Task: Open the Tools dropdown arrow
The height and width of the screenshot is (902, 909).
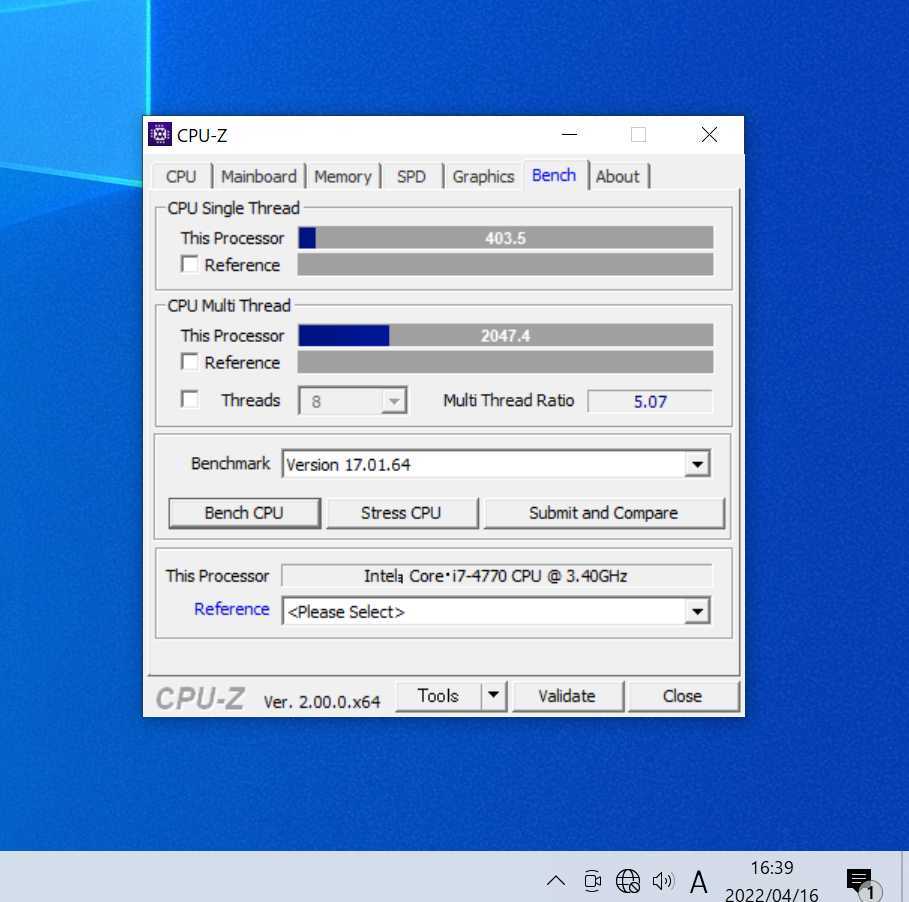Action: coord(494,695)
